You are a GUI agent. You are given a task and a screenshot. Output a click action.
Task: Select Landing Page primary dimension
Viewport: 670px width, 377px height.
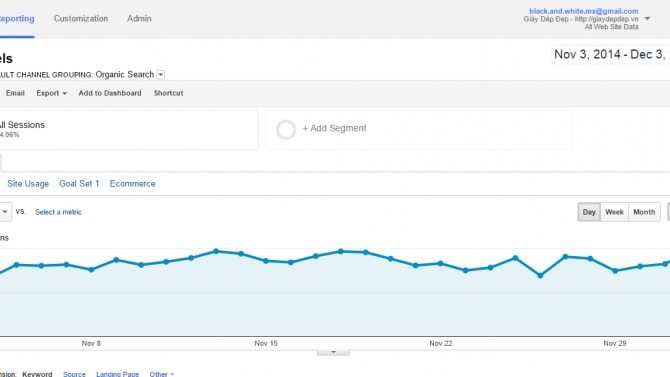[x=118, y=374]
